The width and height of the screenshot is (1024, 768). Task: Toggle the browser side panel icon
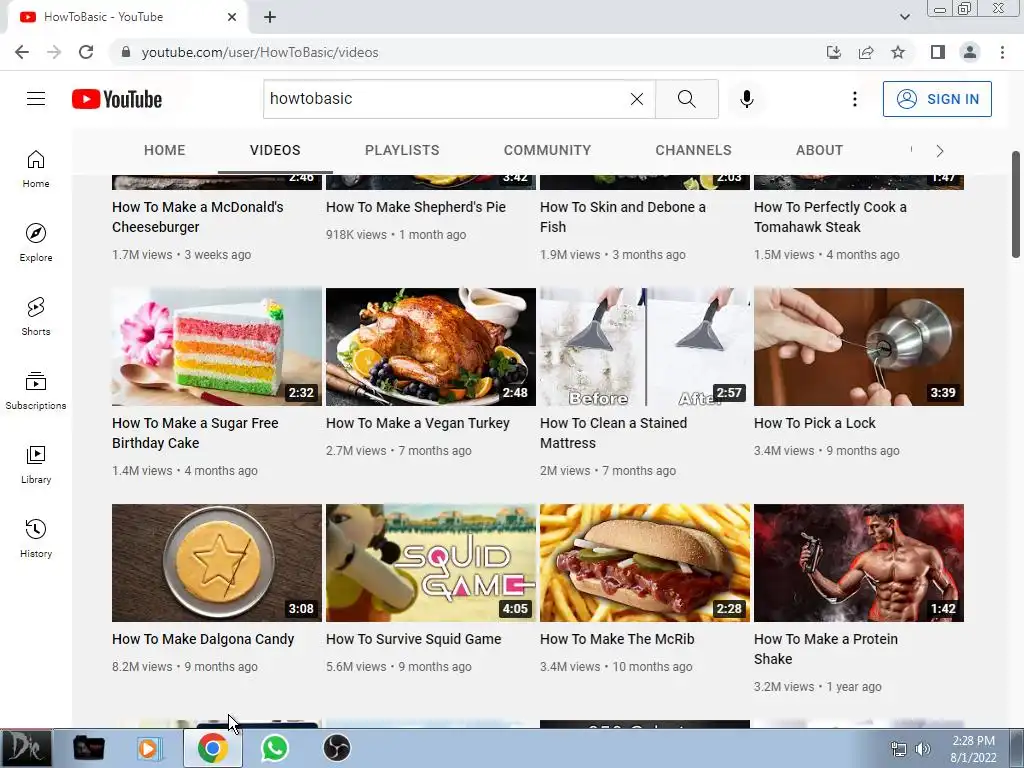938,52
